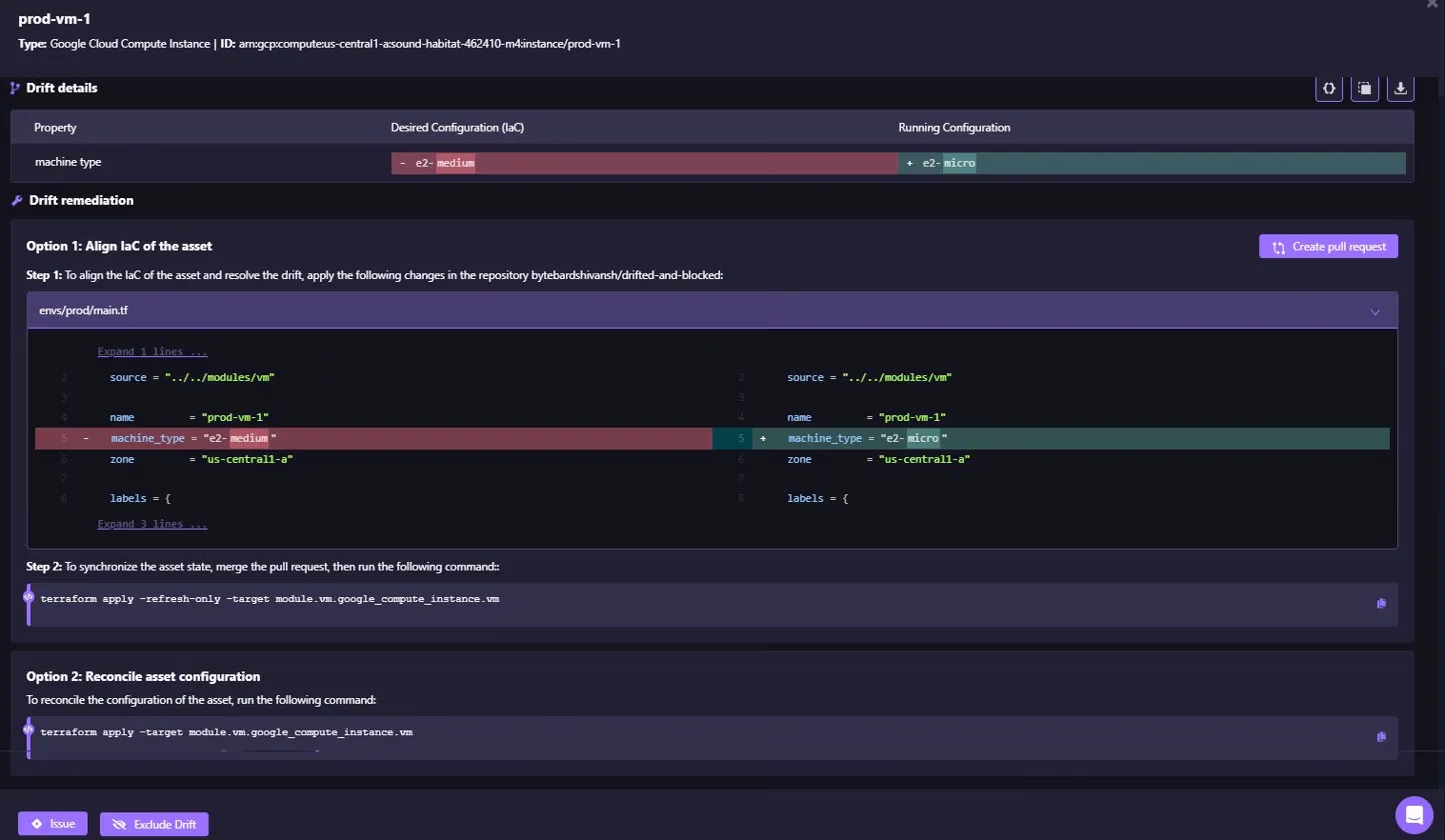Click the "Drift details" section heading
The width and height of the screenshot is (1445, 840).
coord(62,88)
